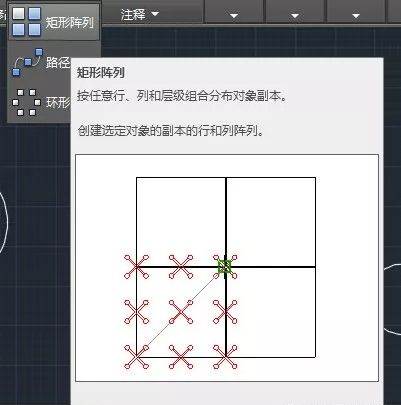Click the partly hidden 环形 array label
401x405 pixels.
[x=58, y=103]
